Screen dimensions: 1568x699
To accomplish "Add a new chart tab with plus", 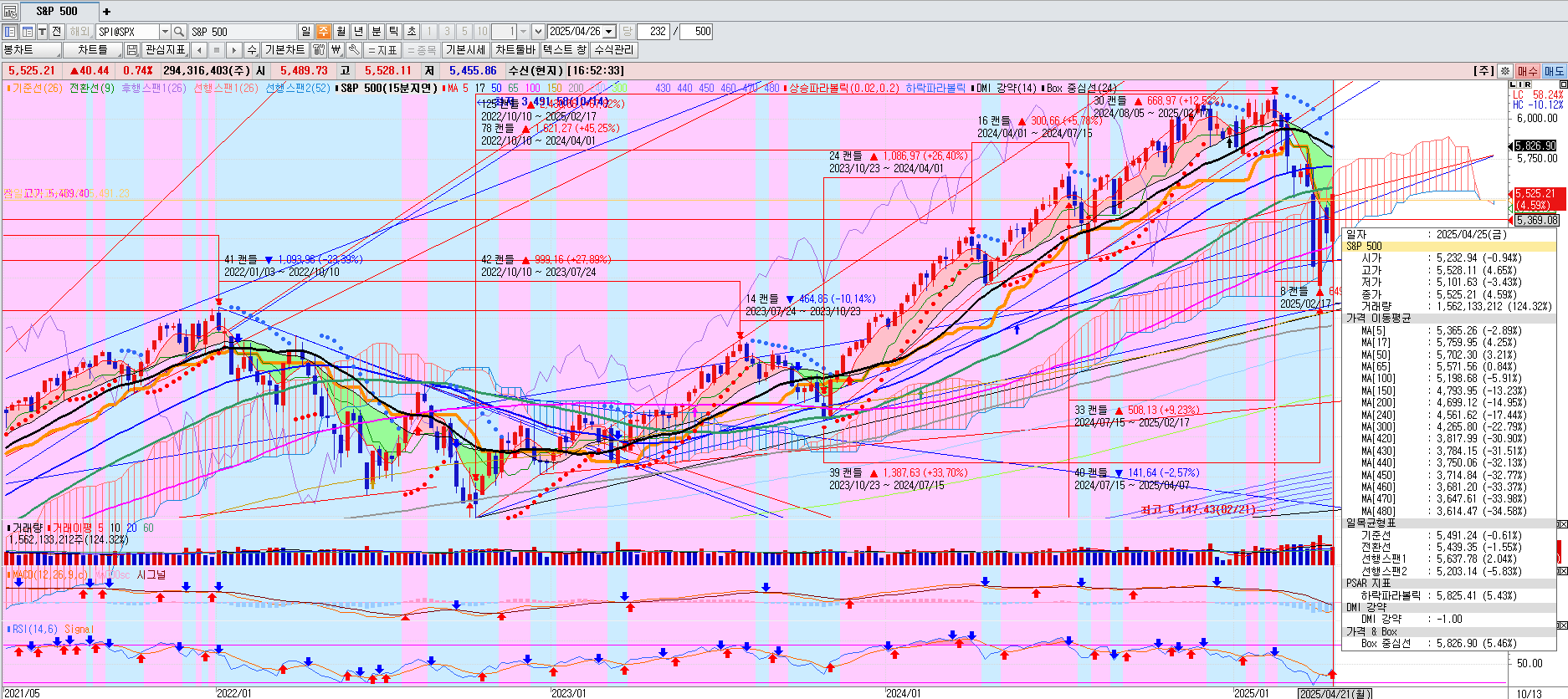I will tap(106, 12).
